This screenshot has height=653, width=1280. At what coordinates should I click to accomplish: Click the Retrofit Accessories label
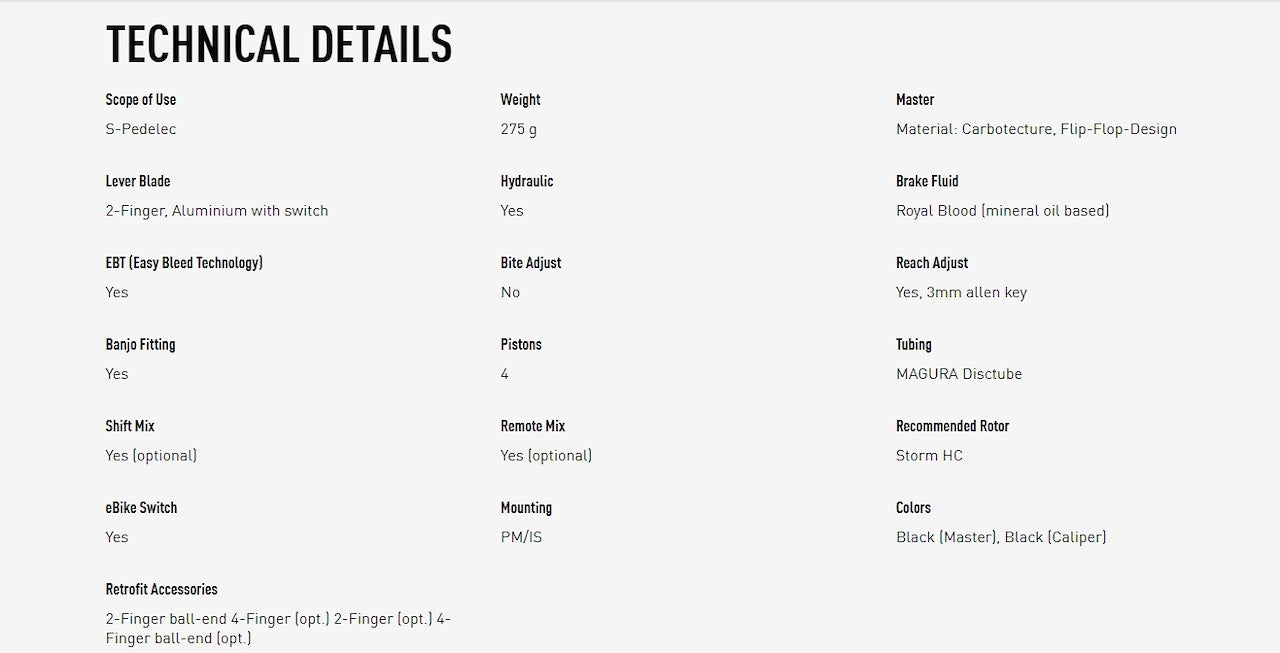pos(161,590)
